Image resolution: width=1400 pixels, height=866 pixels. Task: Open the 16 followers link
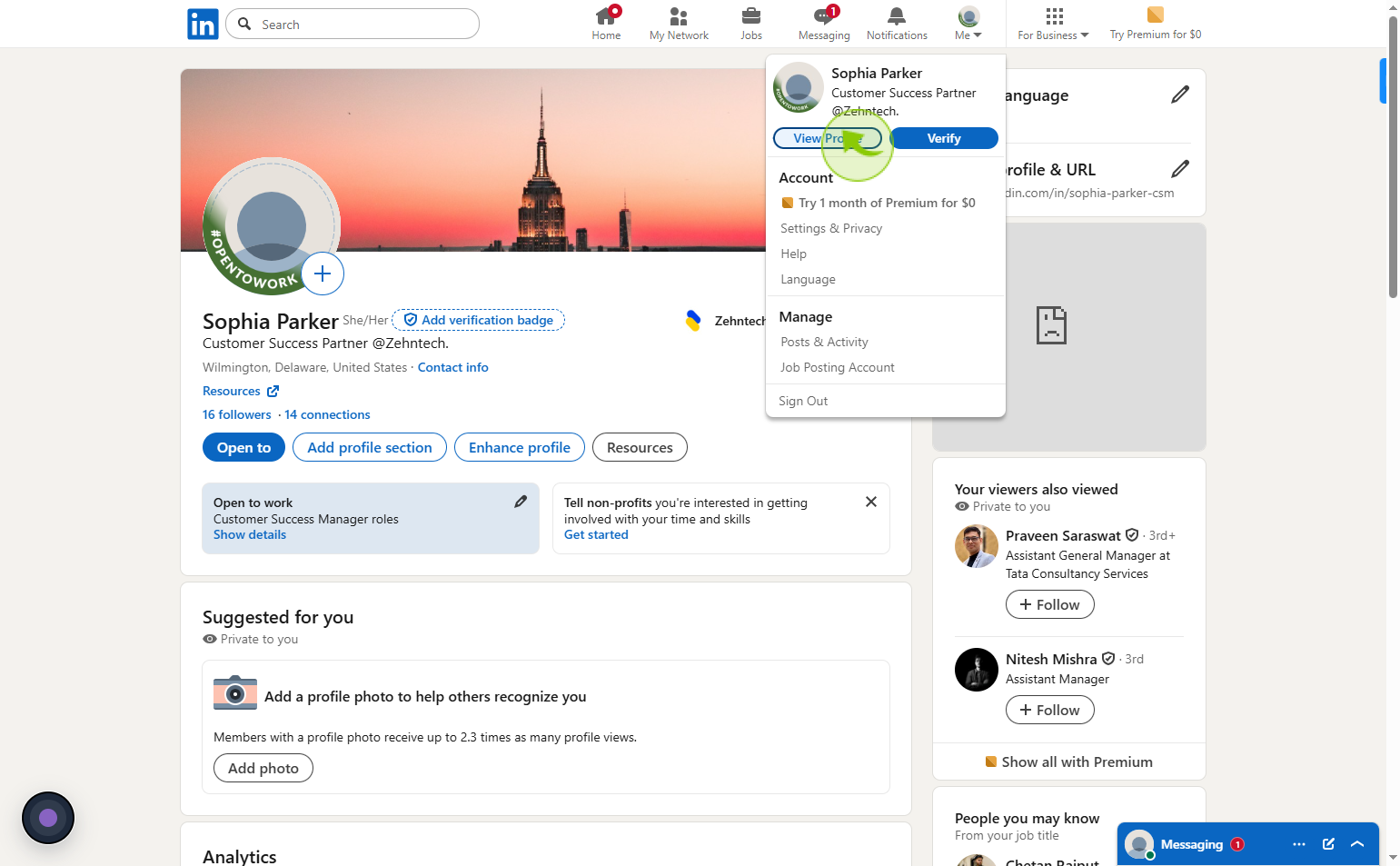click(237, 414)
